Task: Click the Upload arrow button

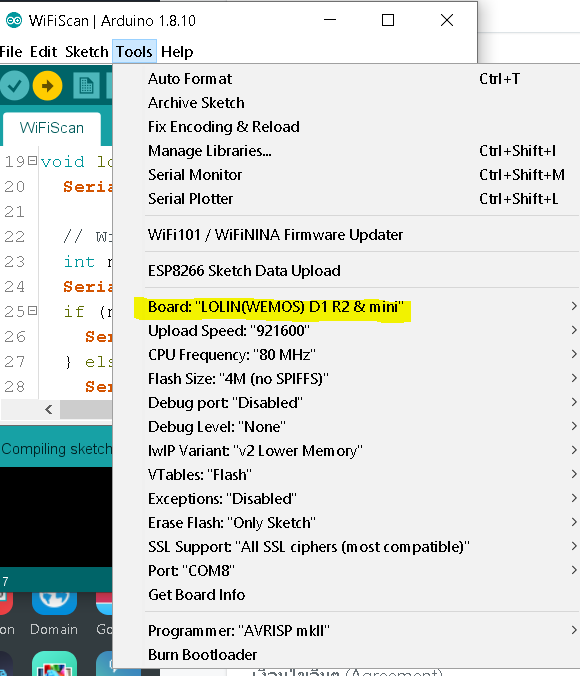Action: tap(47, 86)
